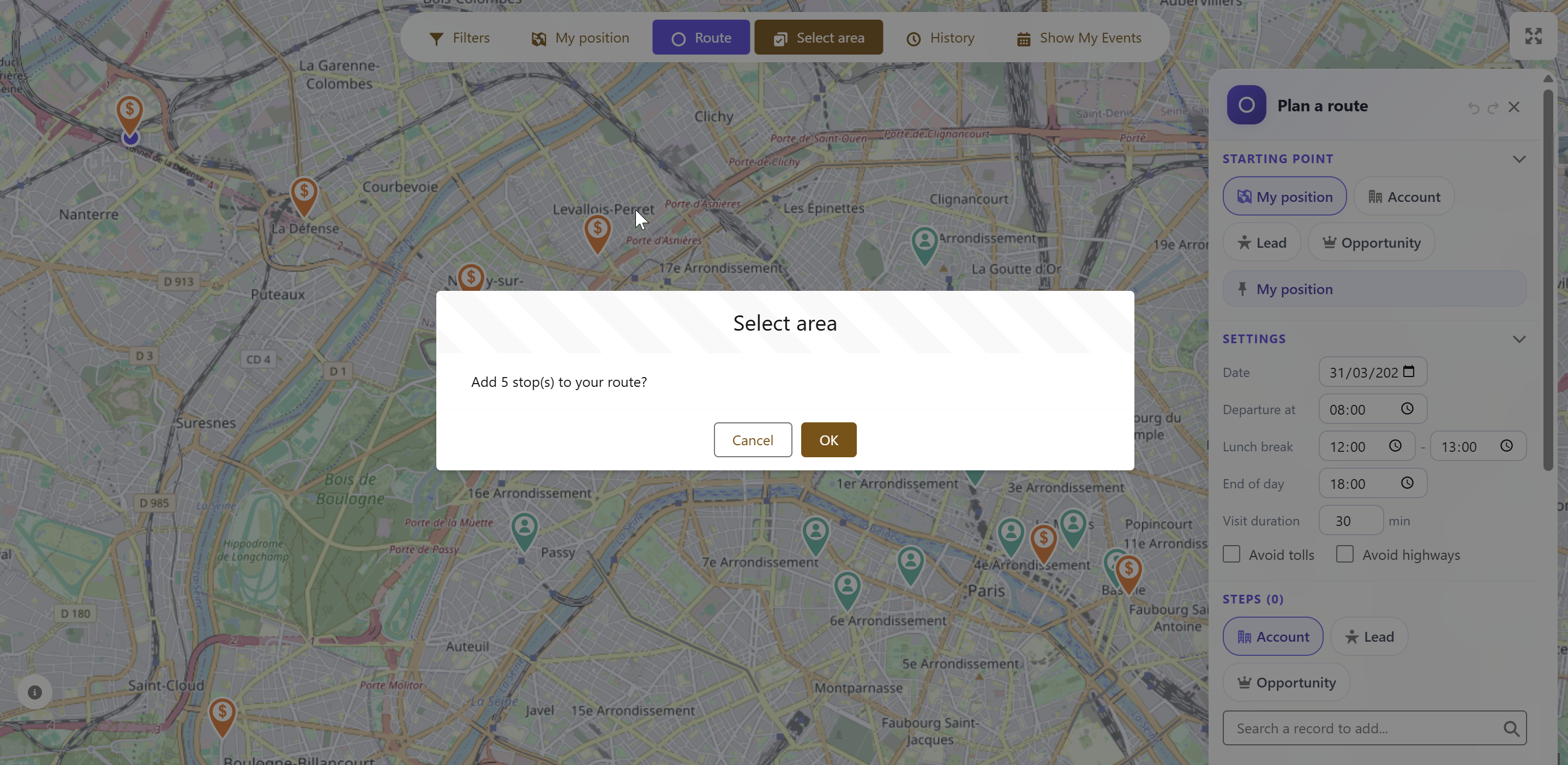Collapse the STARTING POINT section

coord(1519,158)
